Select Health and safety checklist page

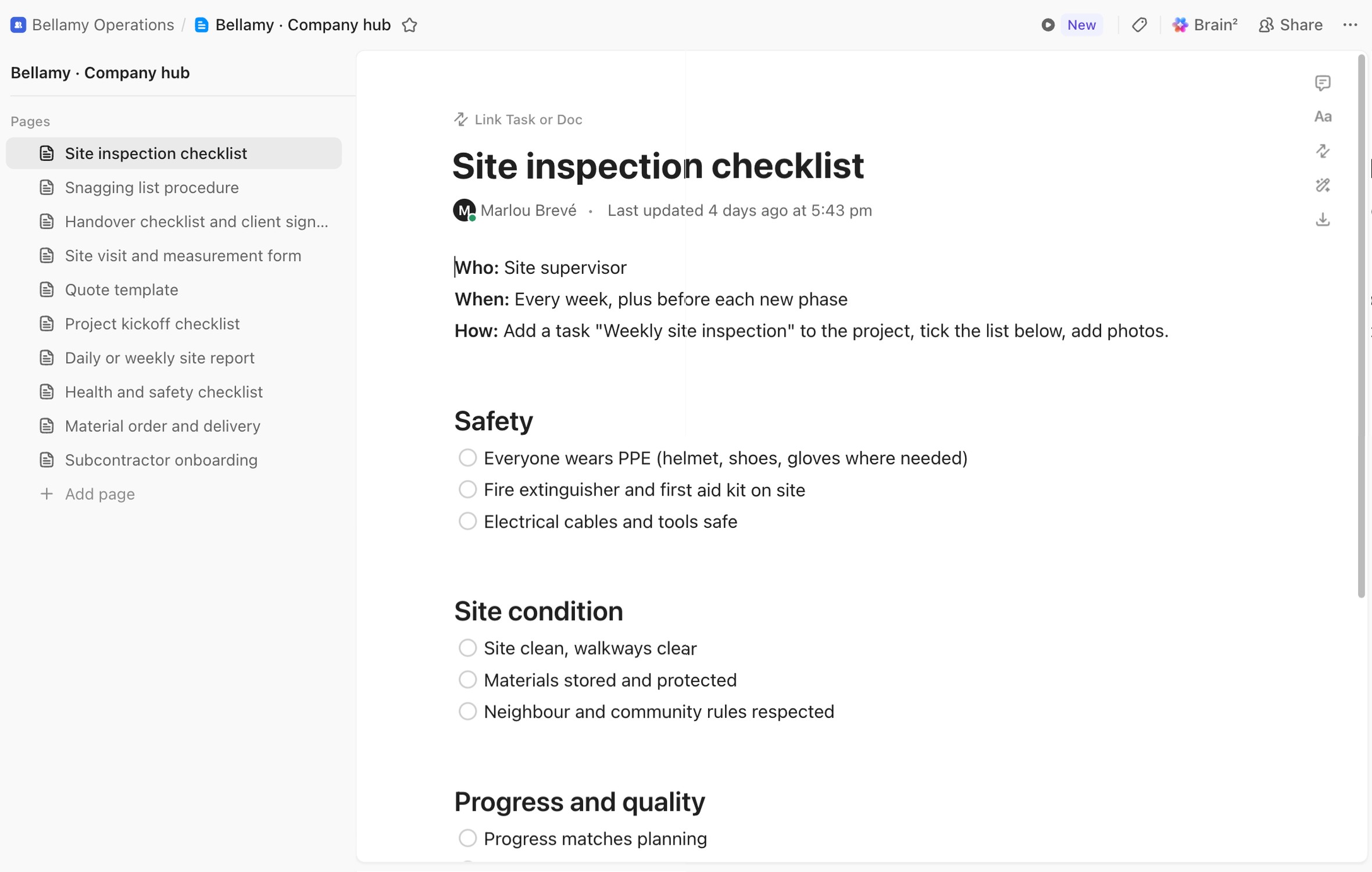point(174,392)
